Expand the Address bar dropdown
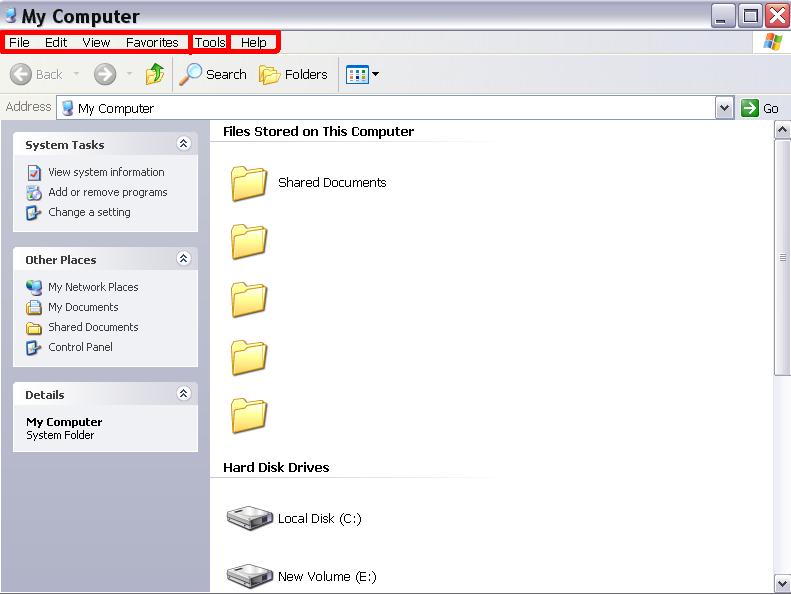This screenshot has height=595, width=791. click(724, 108)
